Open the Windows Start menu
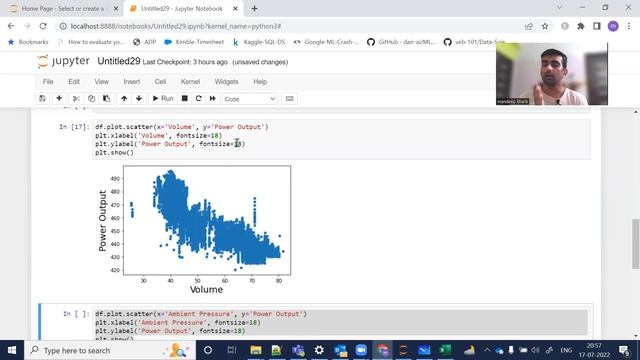Viewport: 640px width, 360px height. 12,350
